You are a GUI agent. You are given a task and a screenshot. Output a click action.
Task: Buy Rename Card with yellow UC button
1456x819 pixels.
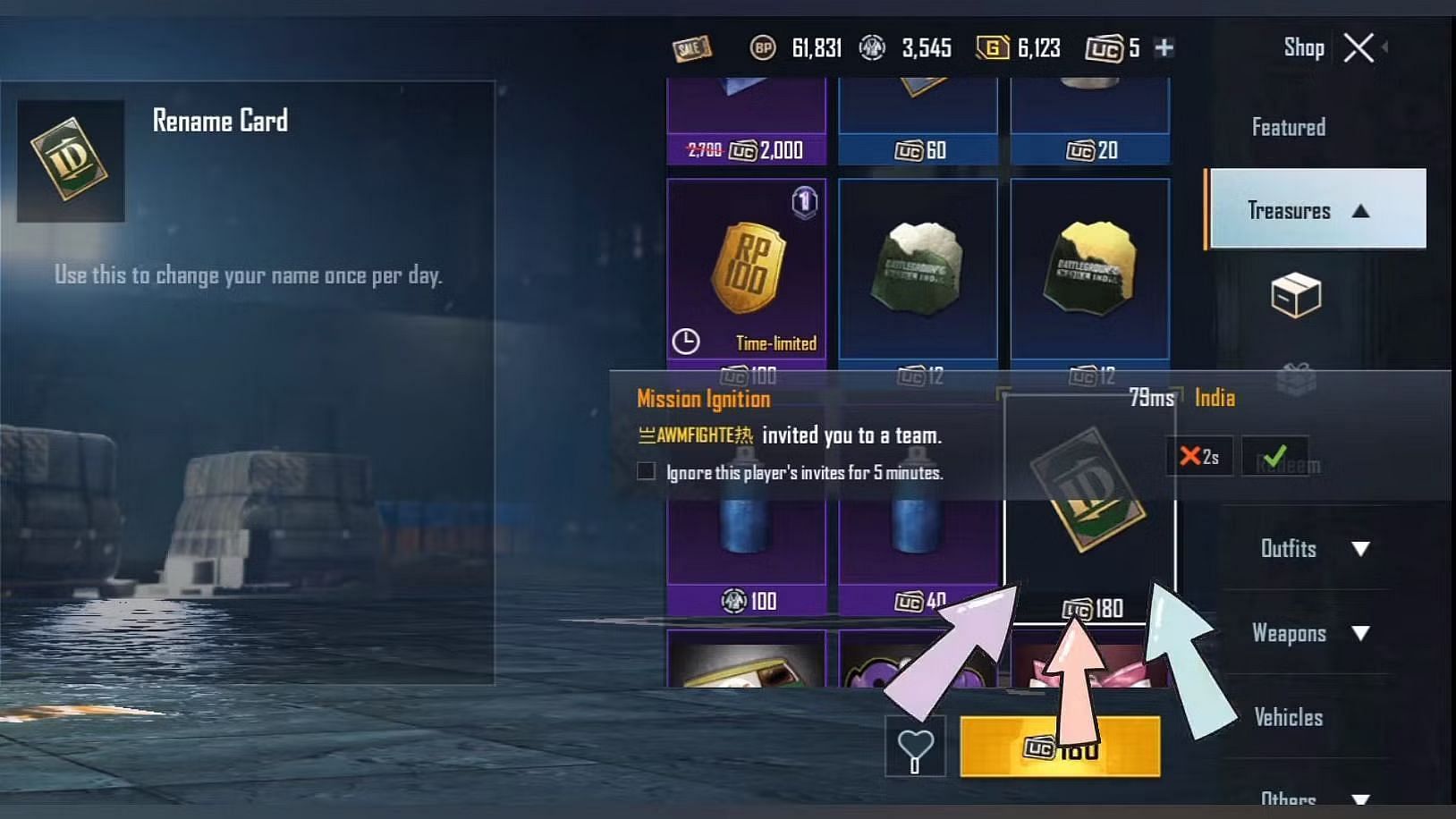coord(1060,747)
